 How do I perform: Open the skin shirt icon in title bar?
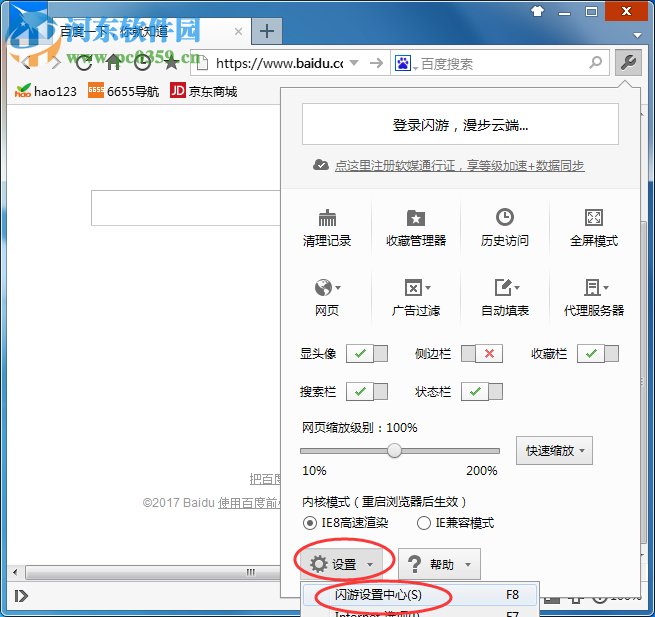[x=538, y=11]
